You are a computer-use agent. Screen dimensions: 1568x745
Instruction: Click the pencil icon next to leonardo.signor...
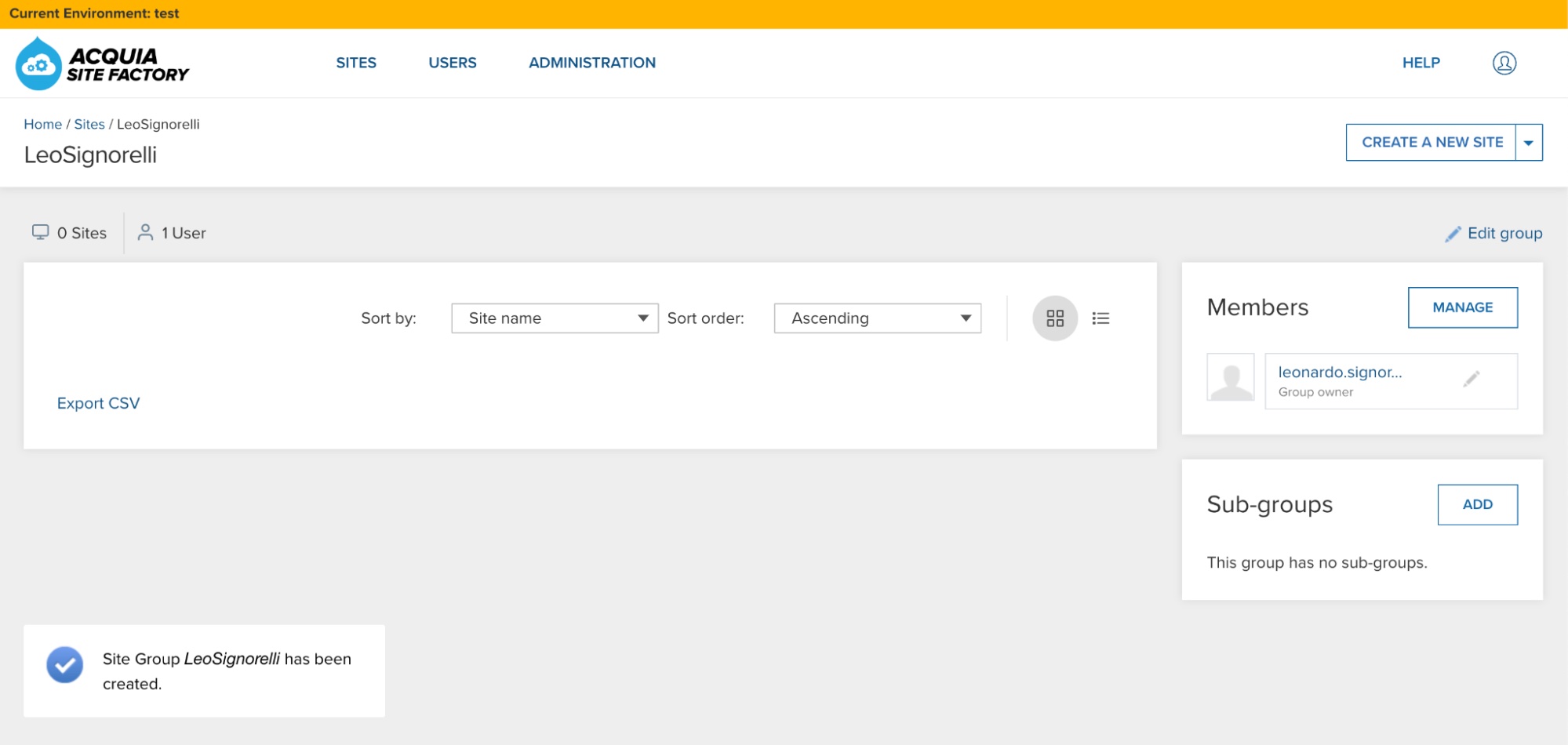[1472, 379]
